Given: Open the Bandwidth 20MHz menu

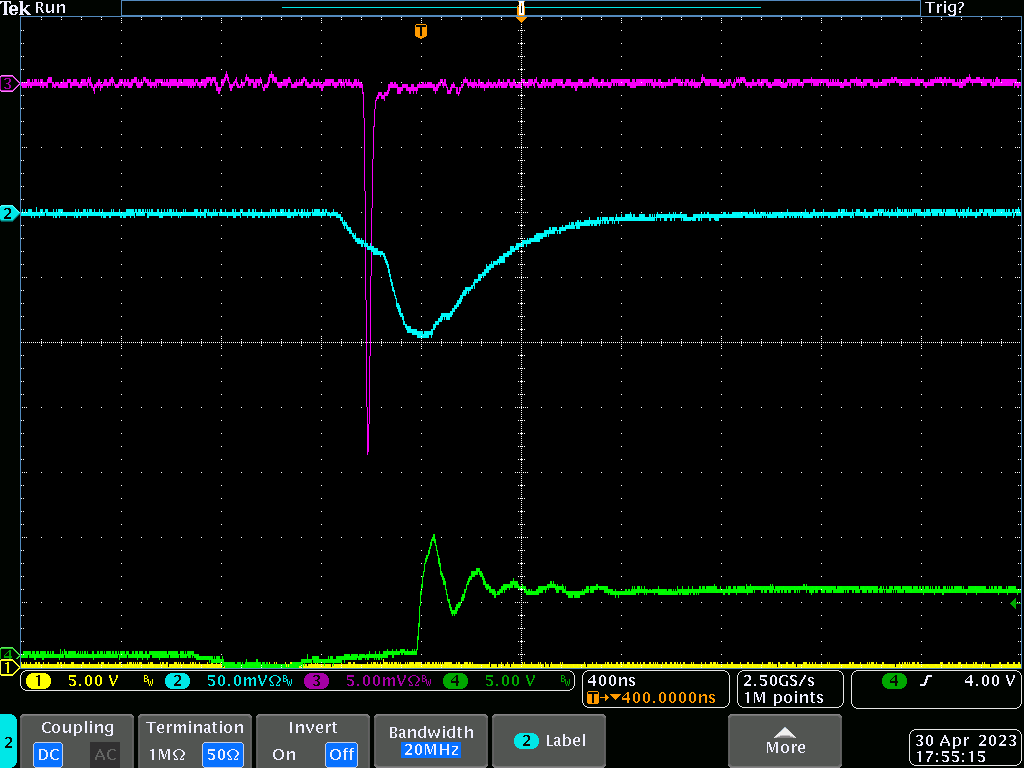Looking at the screenshot, I should [432, 741].
